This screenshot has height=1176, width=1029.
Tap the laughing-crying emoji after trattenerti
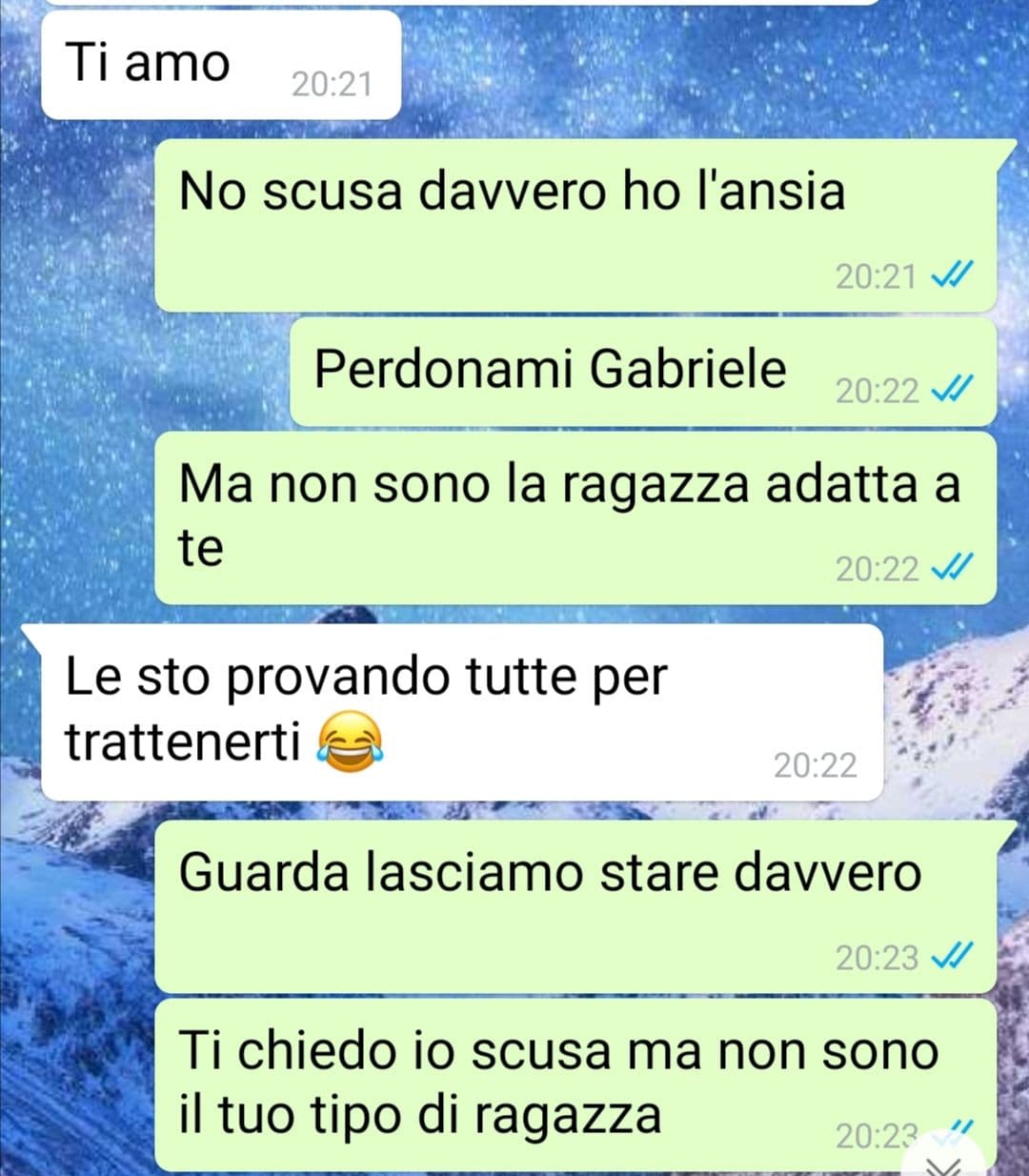349,744
